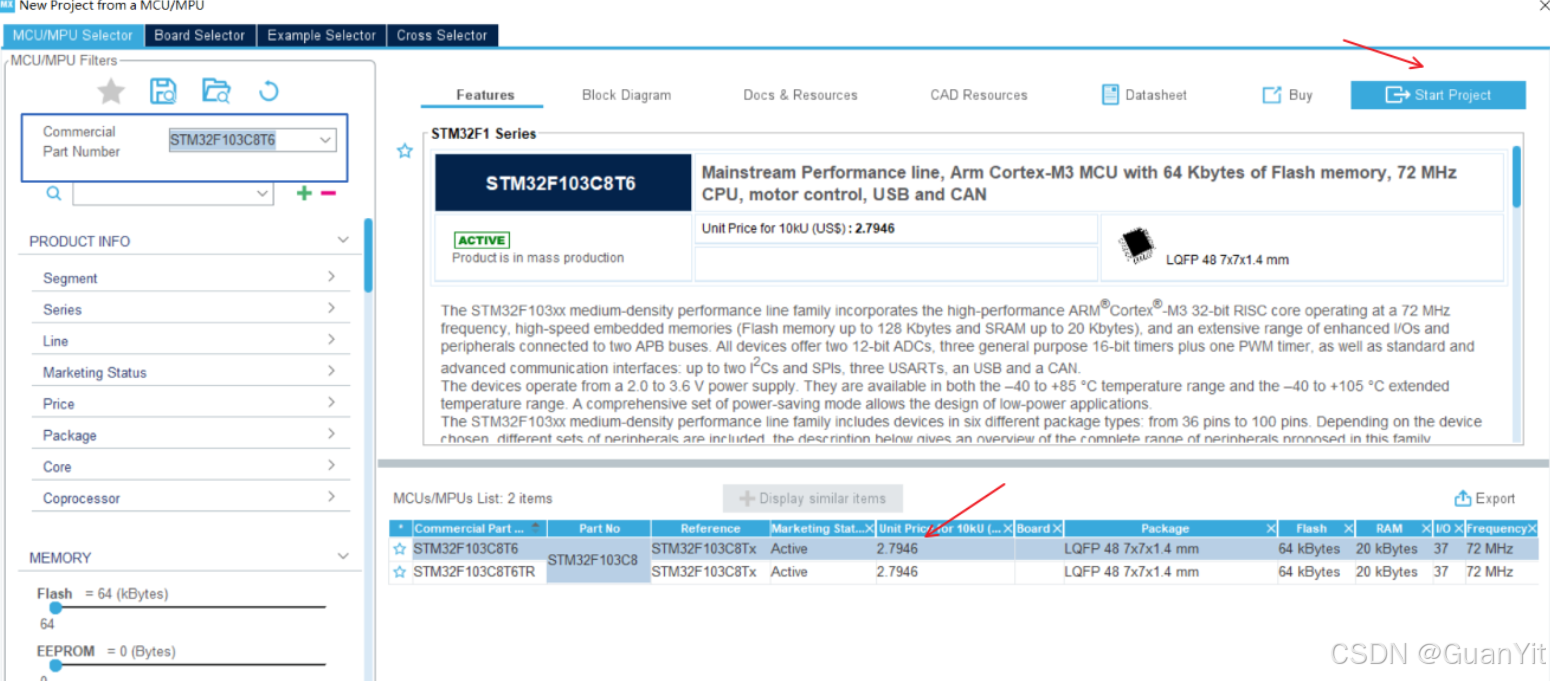Click the green plus icon
This screenshot has width=1550, height=681.
click(304, 193)
